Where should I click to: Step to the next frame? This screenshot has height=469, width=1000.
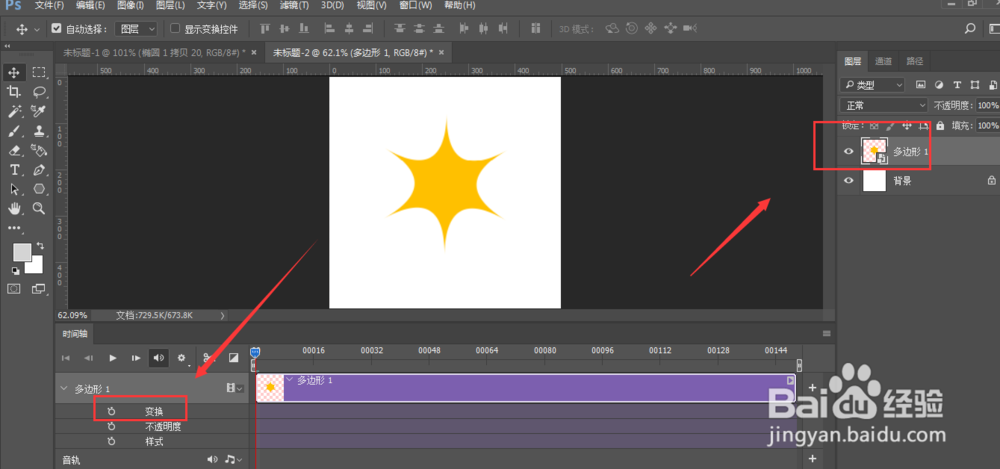point(135,358)
